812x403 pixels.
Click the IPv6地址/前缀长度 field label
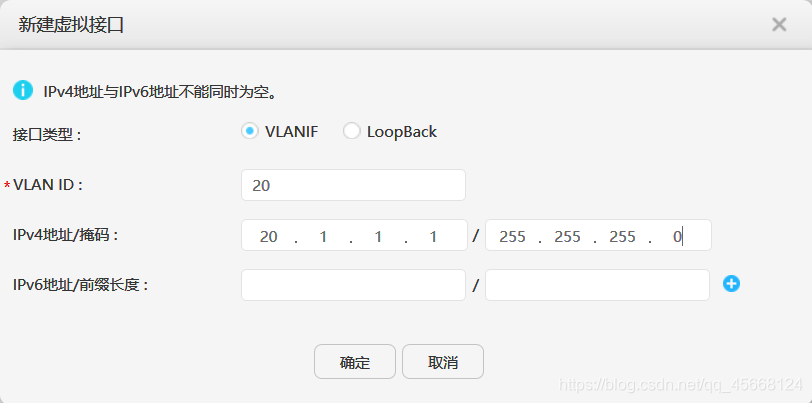click(x=81, y=285)
